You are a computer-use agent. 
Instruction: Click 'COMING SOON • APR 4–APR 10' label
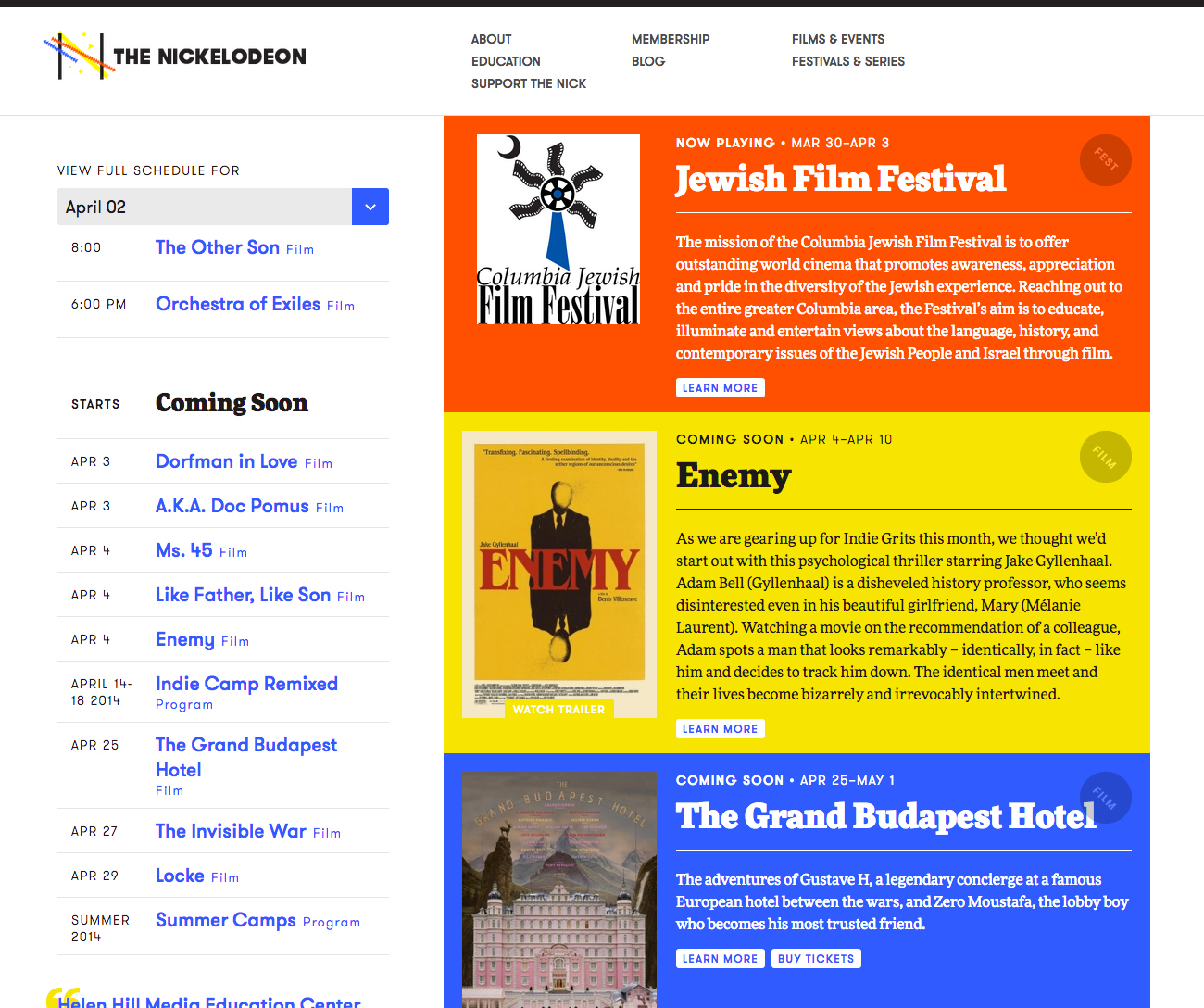(784, 439)
